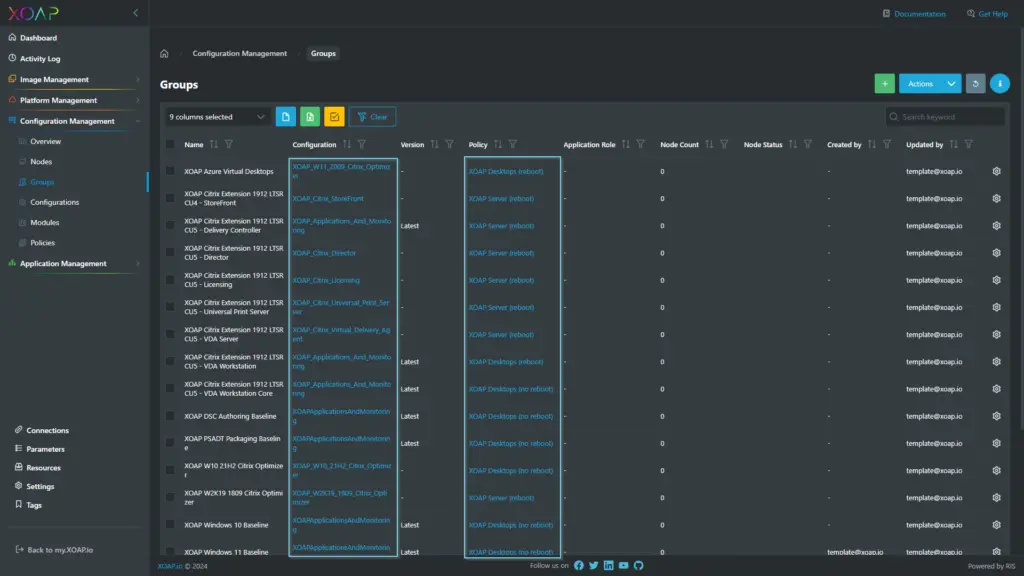This screenshot has height=576, width=1024.
Task: Sort by Policy column
Action: (498, 144)
